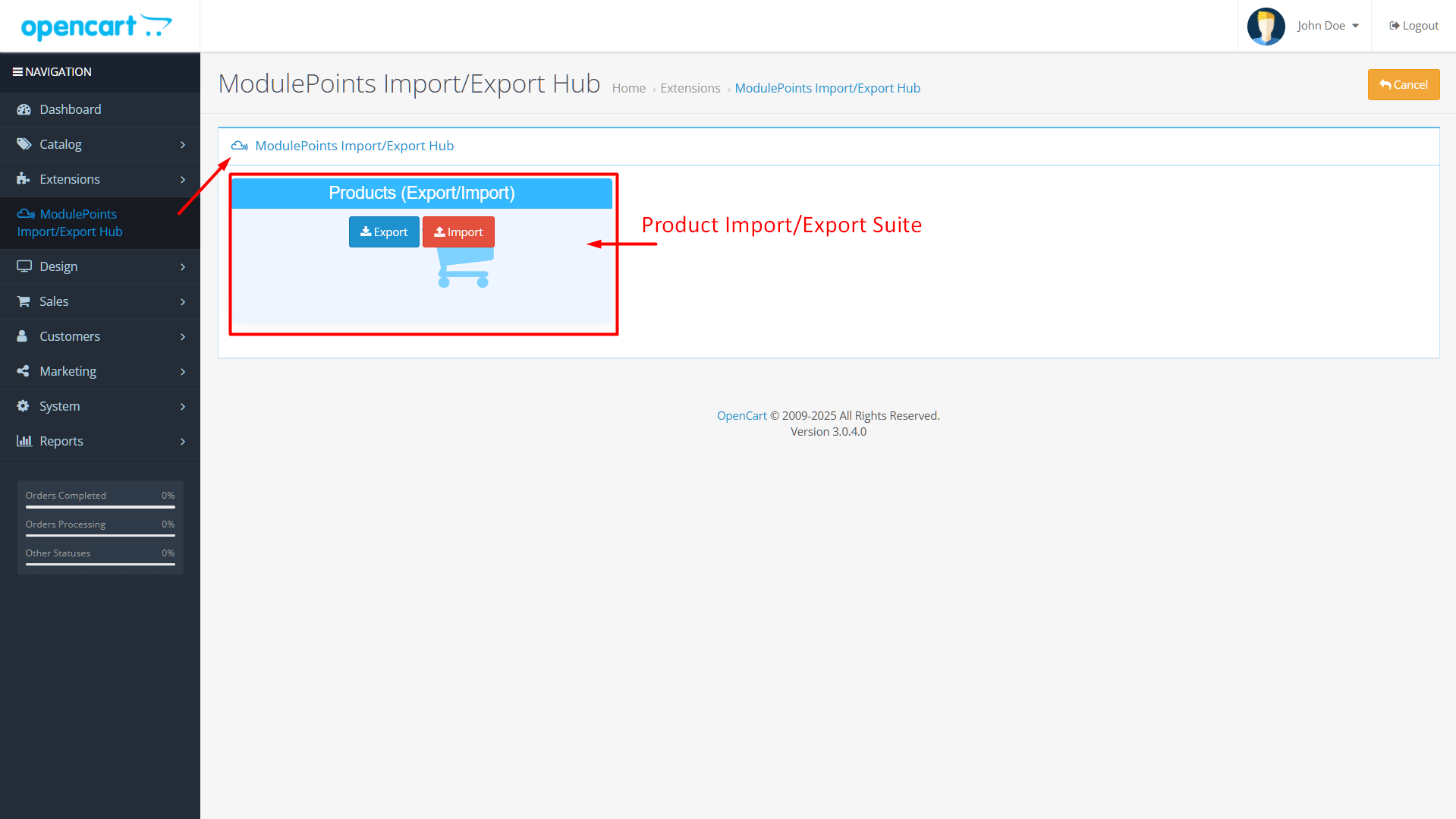
Task: Click the shopping cart graphic in Products card
Action: point(464,267)
